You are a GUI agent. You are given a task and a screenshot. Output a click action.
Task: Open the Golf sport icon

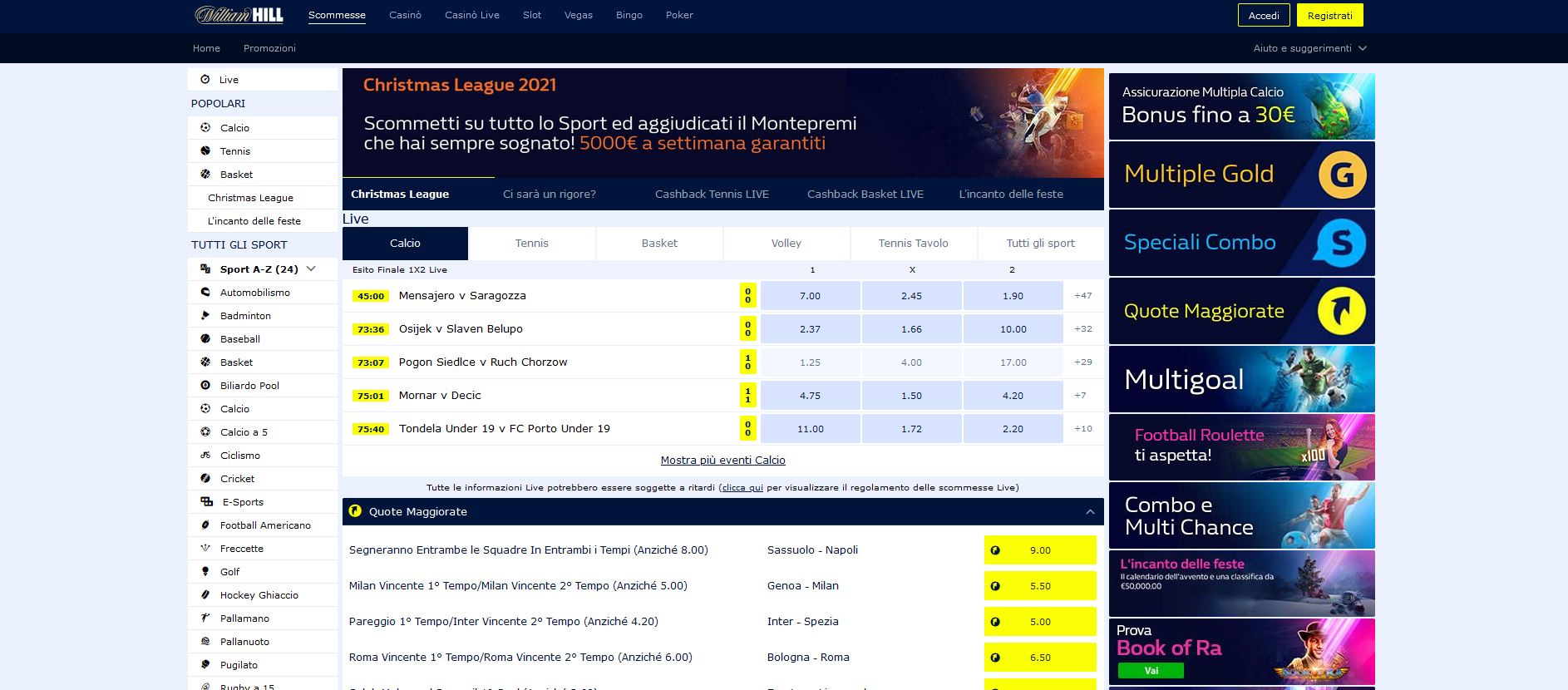pos(205,571)
